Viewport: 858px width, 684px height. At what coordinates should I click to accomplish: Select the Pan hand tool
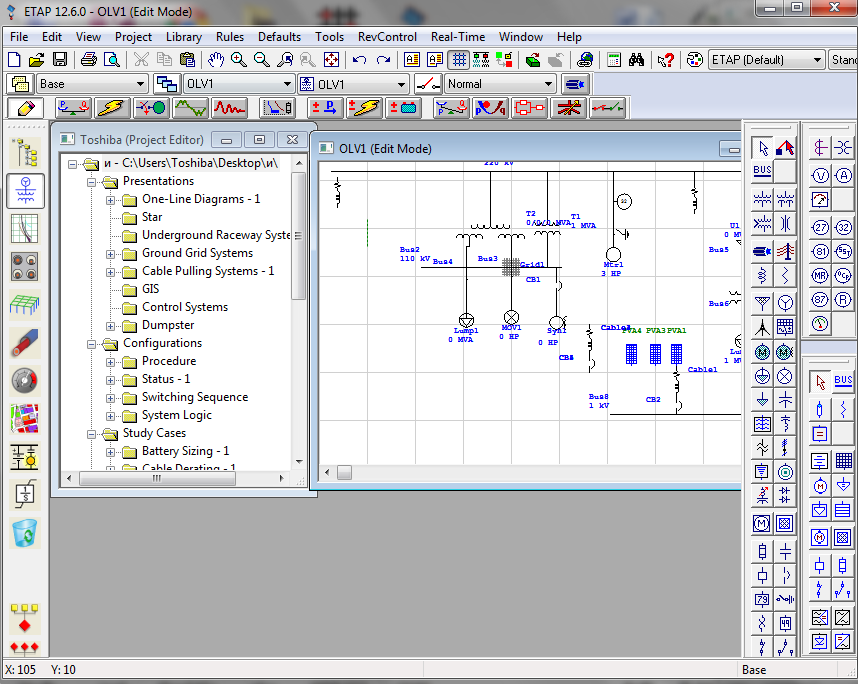coord(216,60)
